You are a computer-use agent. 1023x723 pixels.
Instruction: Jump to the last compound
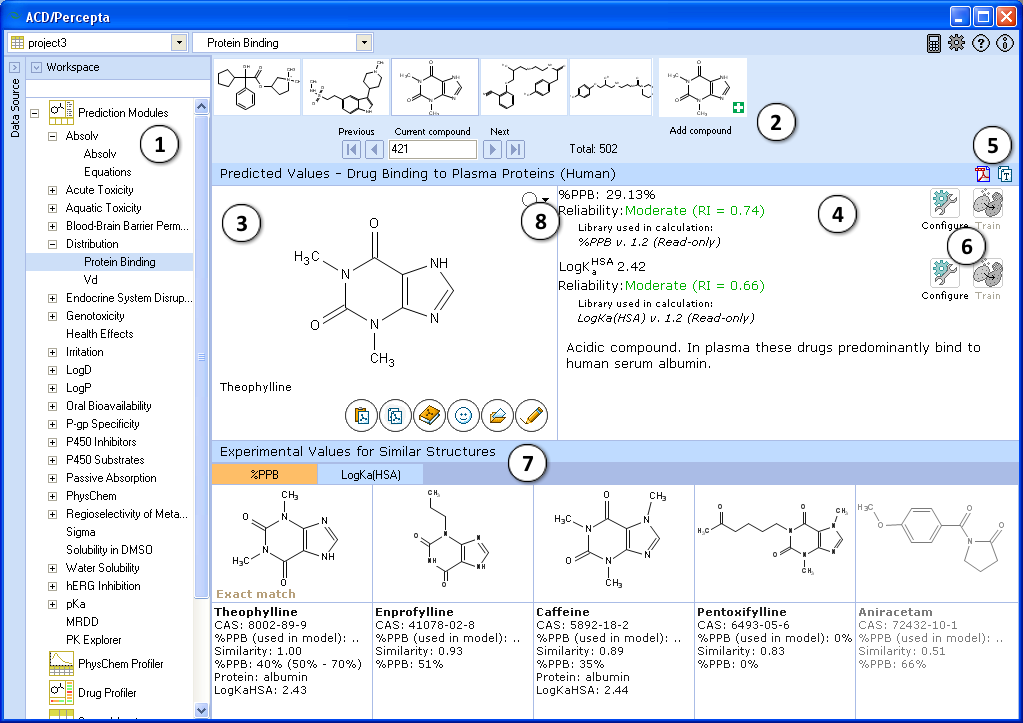point(515,149)
